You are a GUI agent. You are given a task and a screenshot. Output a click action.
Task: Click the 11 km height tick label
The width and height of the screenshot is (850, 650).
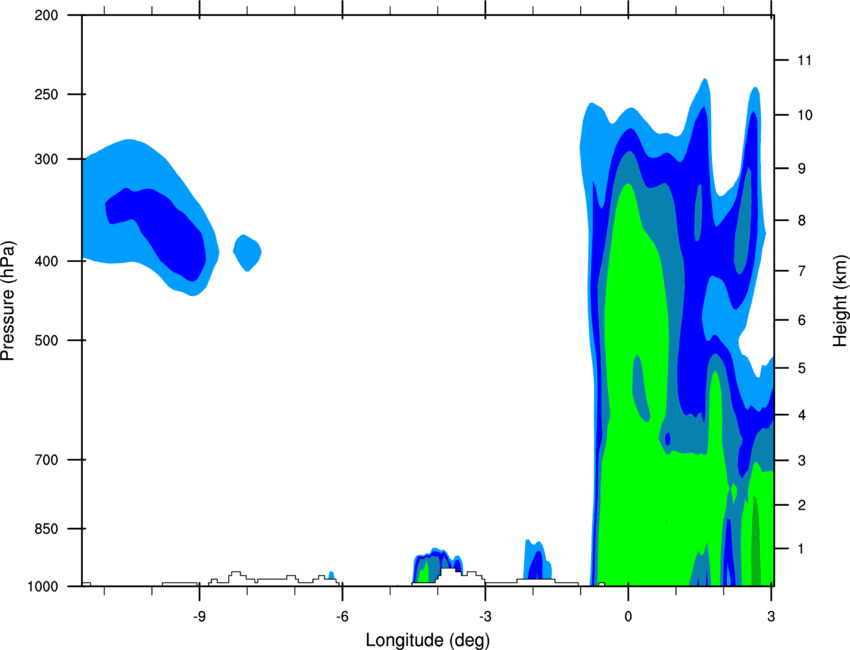point(804,60)
